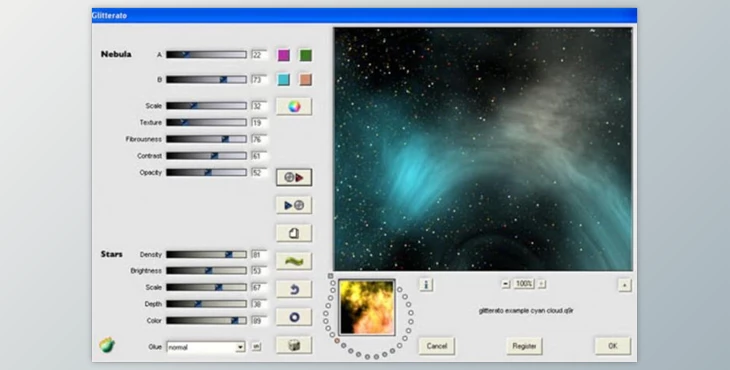730x370 pixels.
Task: Pick the salmon Nebula B color swatch
Action: pyautogui.click(x=305, y=80)
